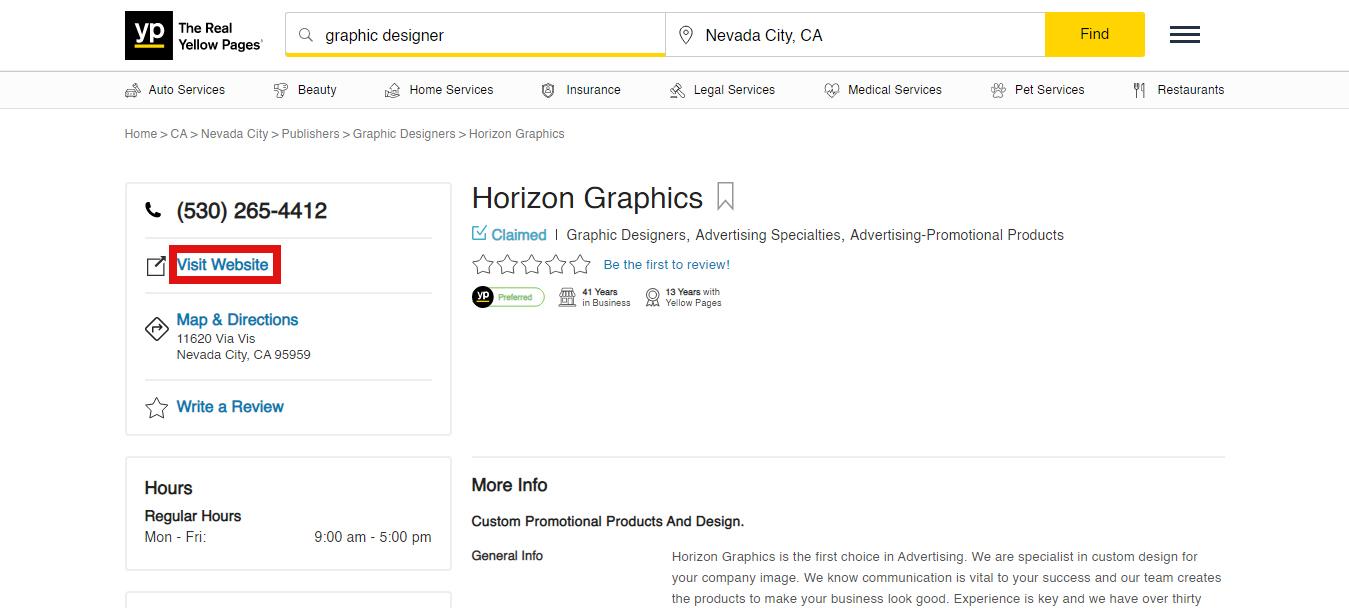Viewport: 1349px width, 608px height.
Task: Open the Advertising Specialties category link
Action: point(768,235)
